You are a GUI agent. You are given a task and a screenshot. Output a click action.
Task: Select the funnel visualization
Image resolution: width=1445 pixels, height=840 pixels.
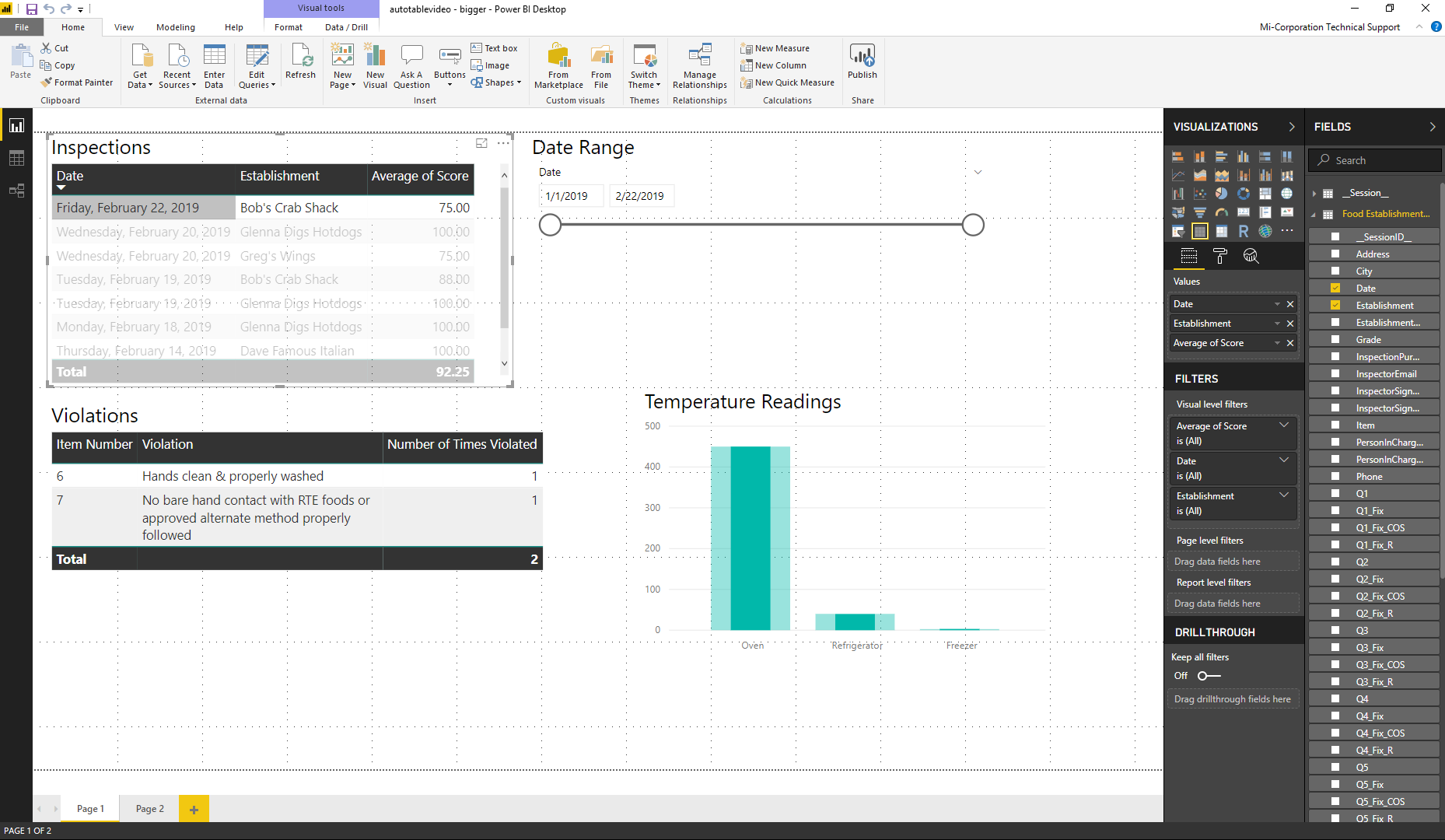tap(1200, 212)
